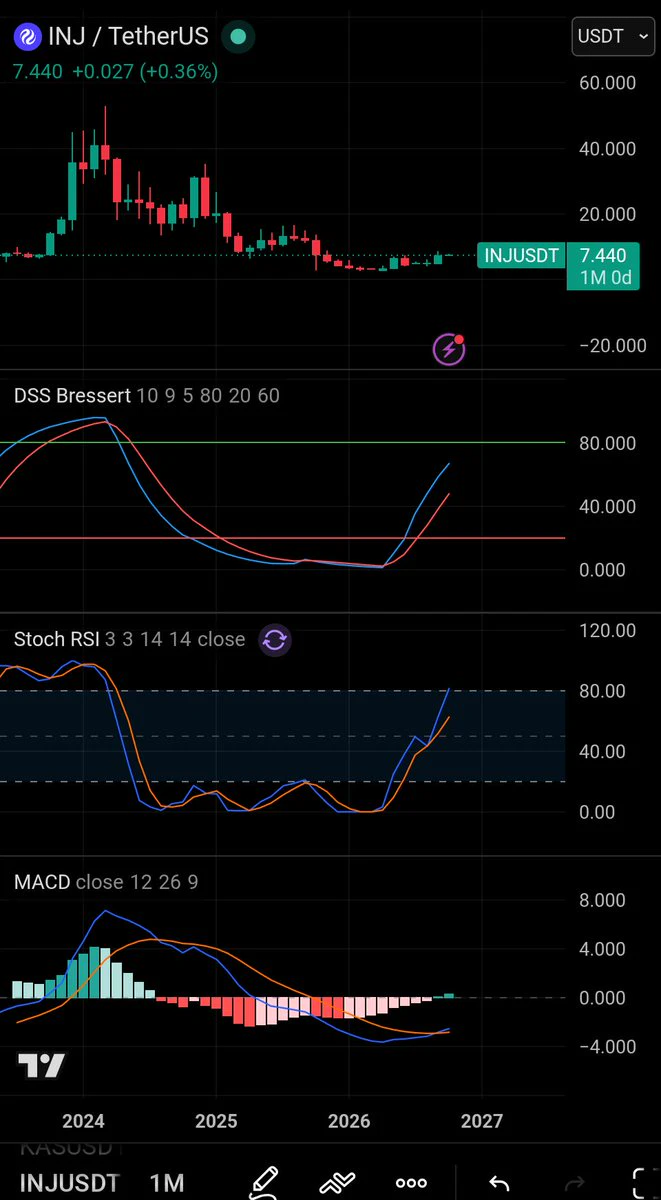Tap the purple lightning alert icon
The height and width of the screenshot is (1200, 661).
(448, 349)
